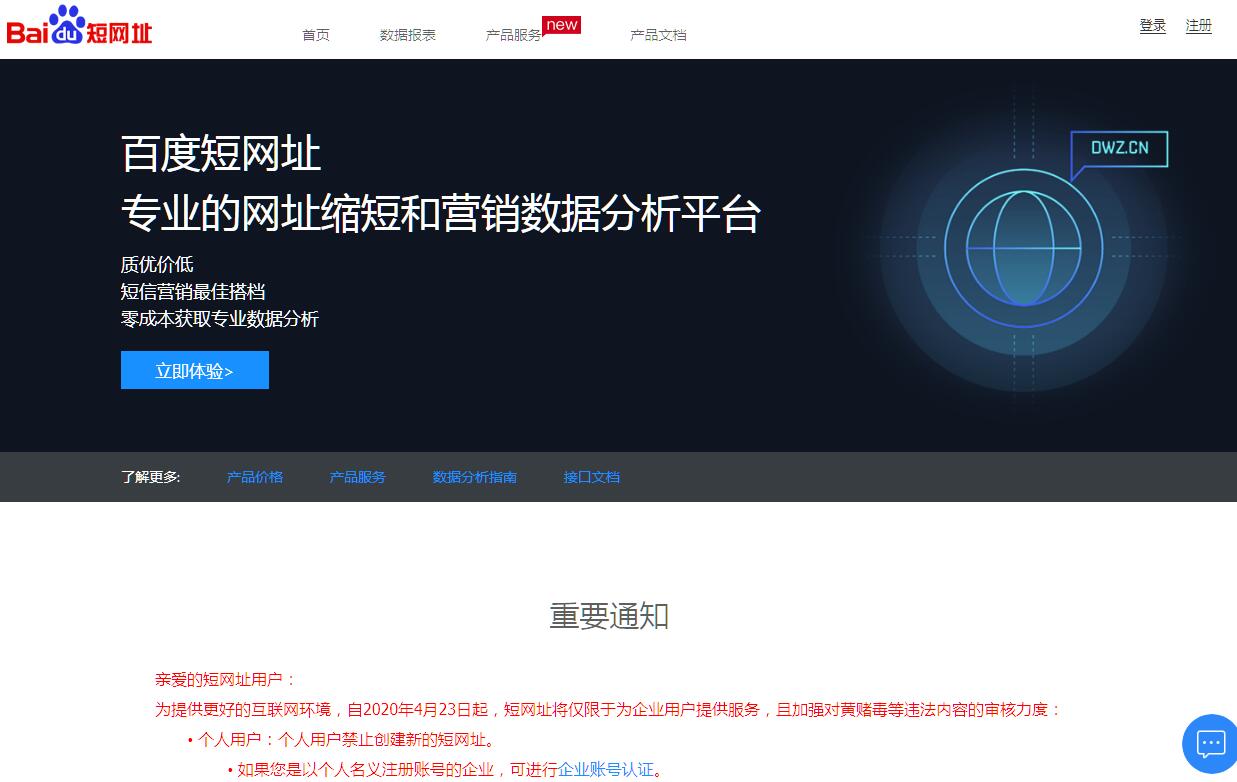Click the red "new" badge
The width and height of the screenshot is (1237, 782).
click(x=561, y=25)
